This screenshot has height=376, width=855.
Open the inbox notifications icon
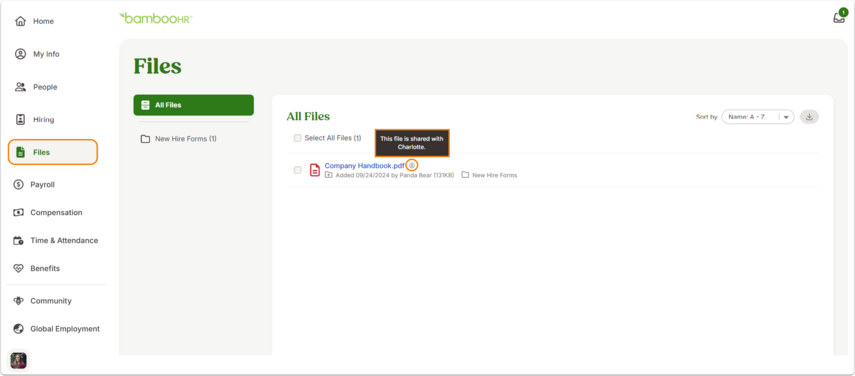click(839, 17)
